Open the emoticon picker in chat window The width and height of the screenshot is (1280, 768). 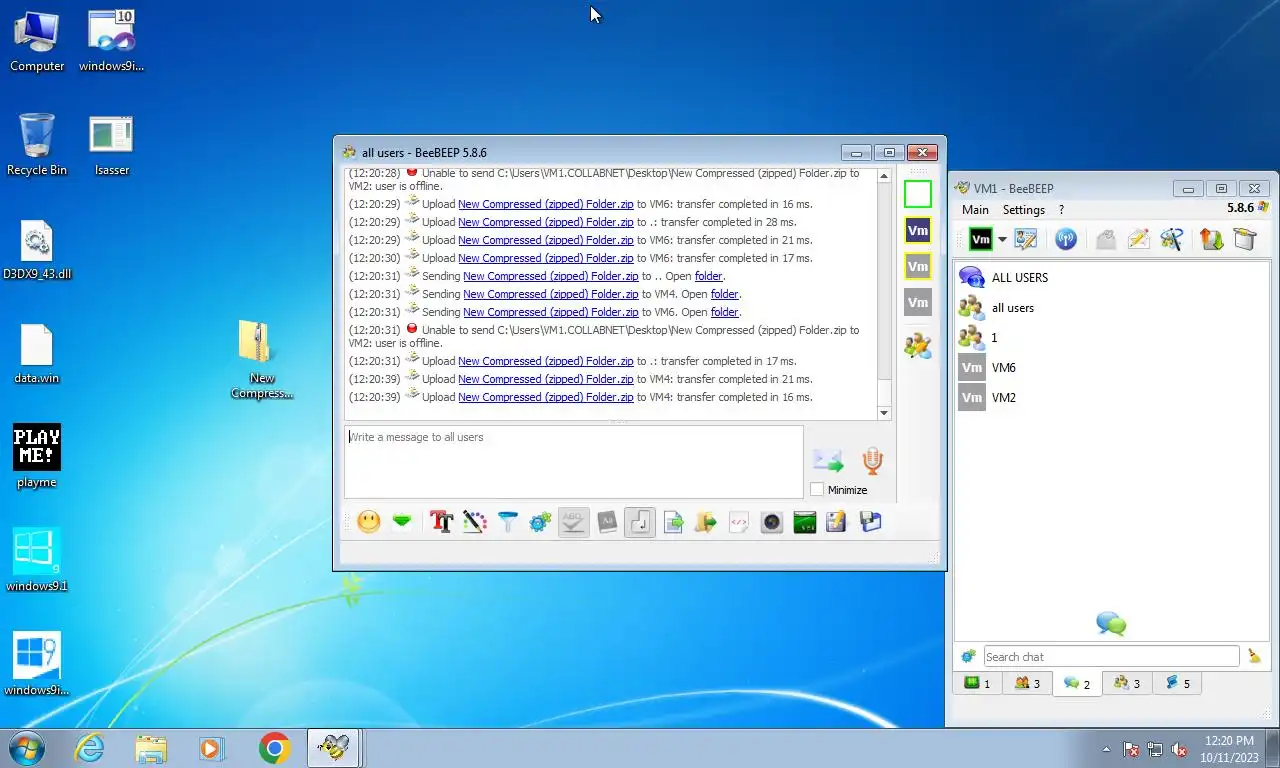369,522
